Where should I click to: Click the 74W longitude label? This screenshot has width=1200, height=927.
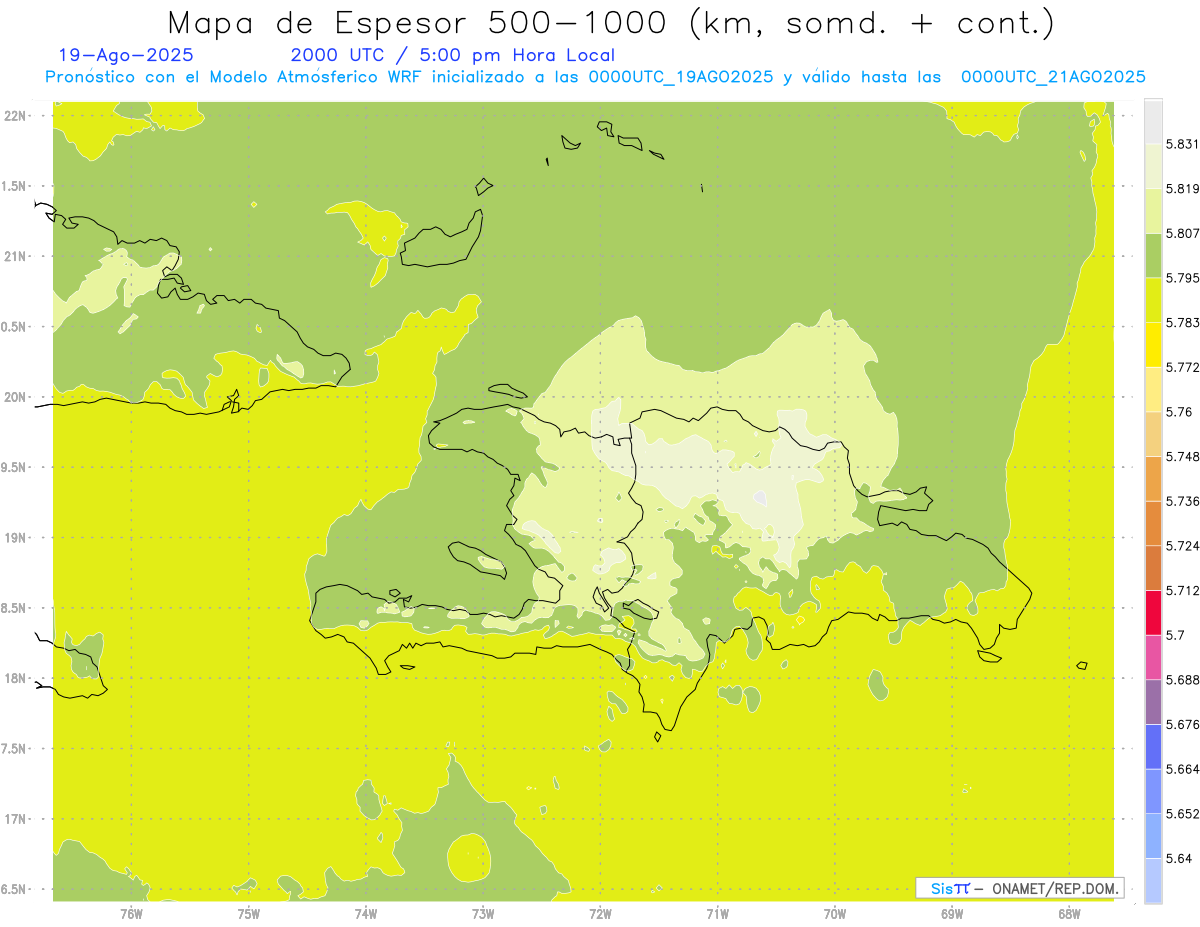tap(366, 913)
